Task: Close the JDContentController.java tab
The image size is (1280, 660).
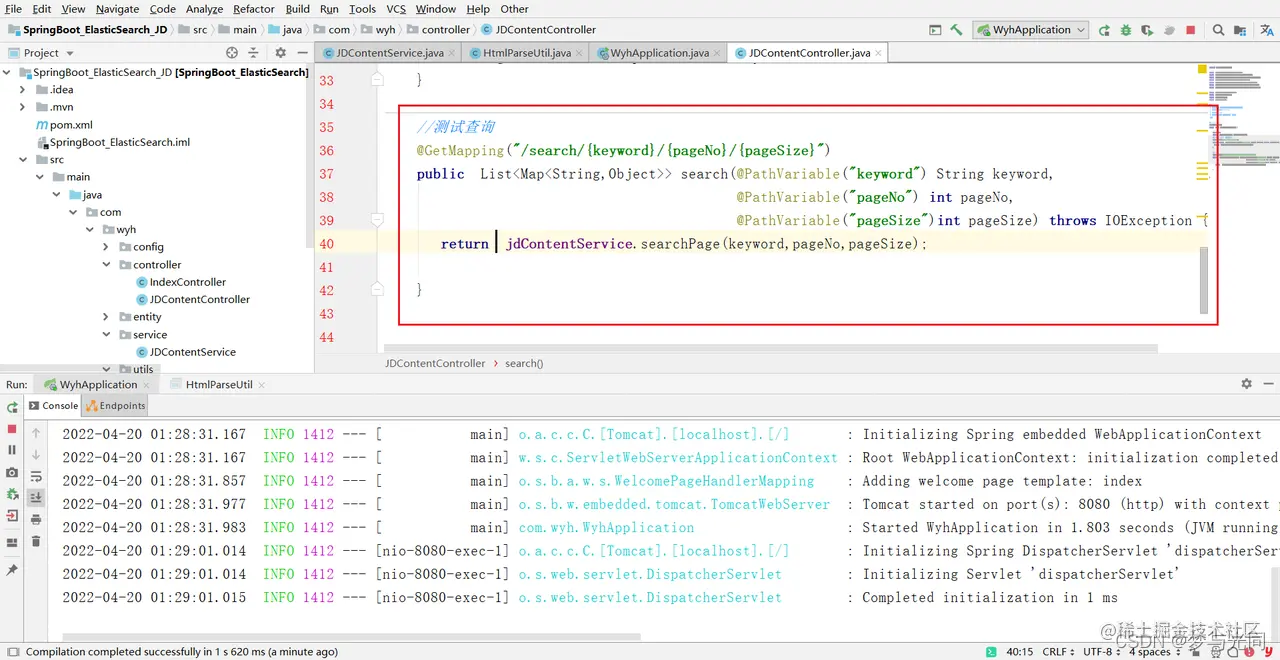Action: pos(879,53)
